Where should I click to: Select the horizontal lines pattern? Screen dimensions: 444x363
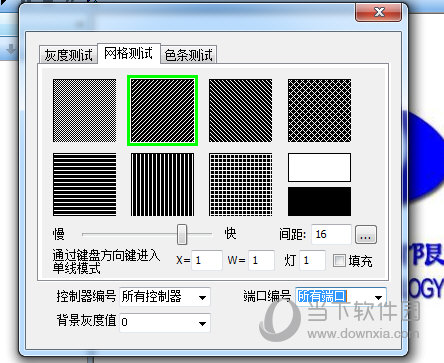(85, 184)
